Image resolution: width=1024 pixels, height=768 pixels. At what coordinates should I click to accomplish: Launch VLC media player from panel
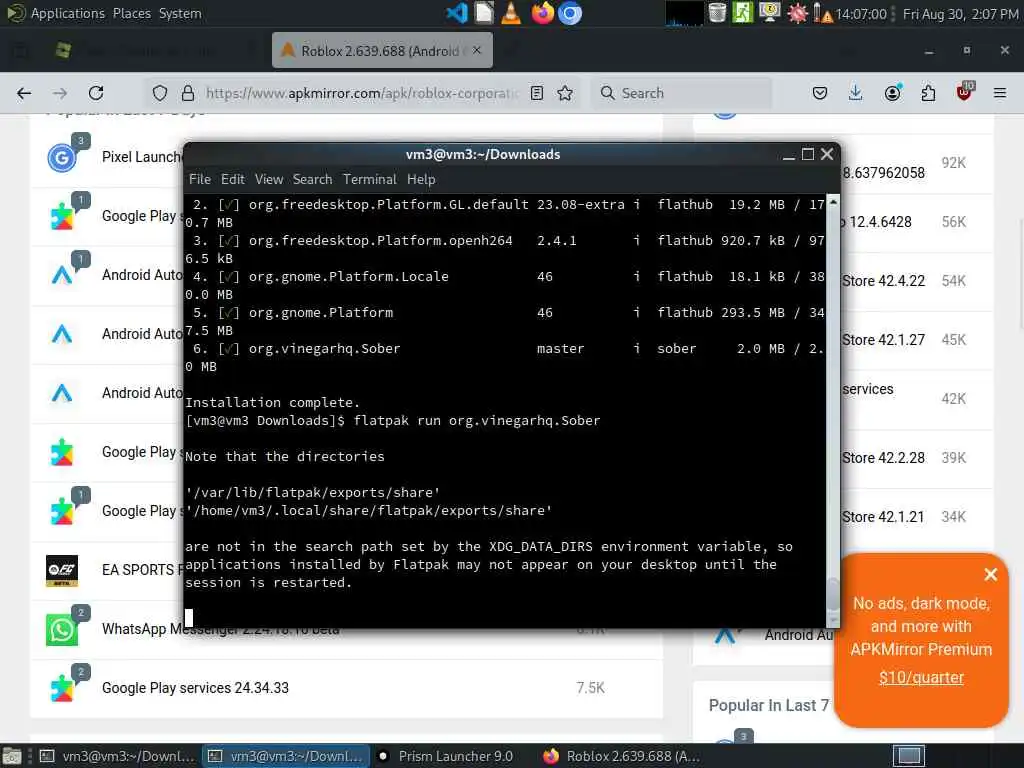[x=511, y=13]
